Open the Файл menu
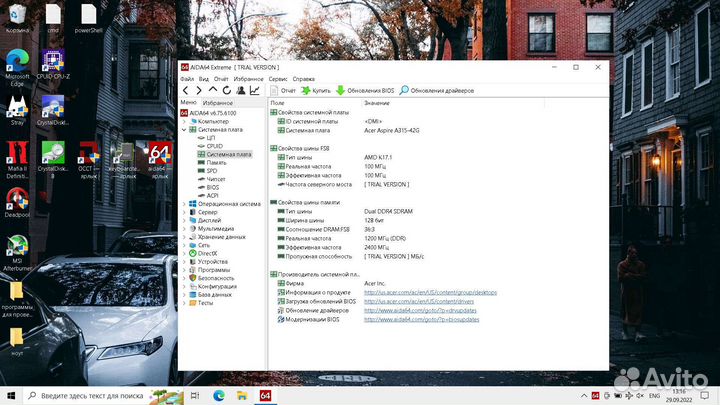Image resolution: width=720 pixels, height=405 pixels. [187, 79]
